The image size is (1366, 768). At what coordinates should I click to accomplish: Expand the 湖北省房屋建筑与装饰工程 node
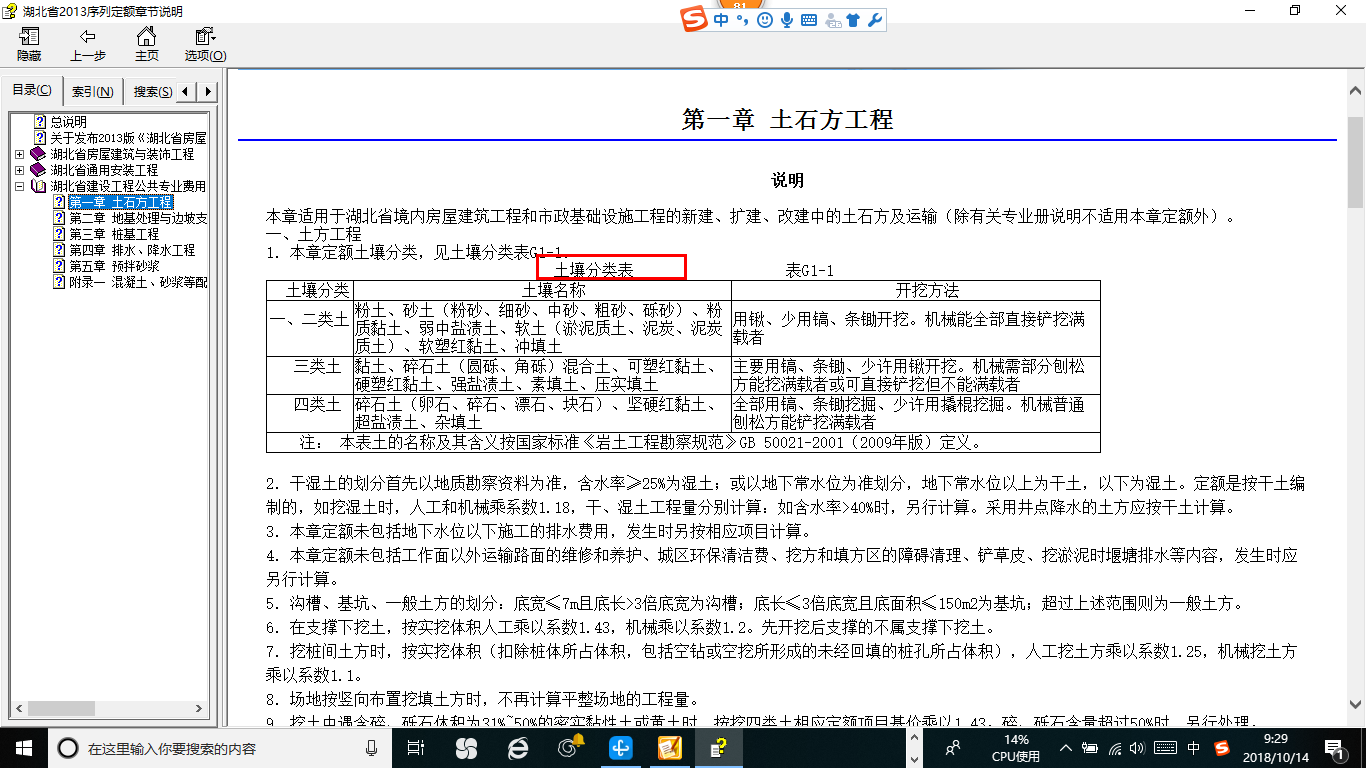[20, 154]
